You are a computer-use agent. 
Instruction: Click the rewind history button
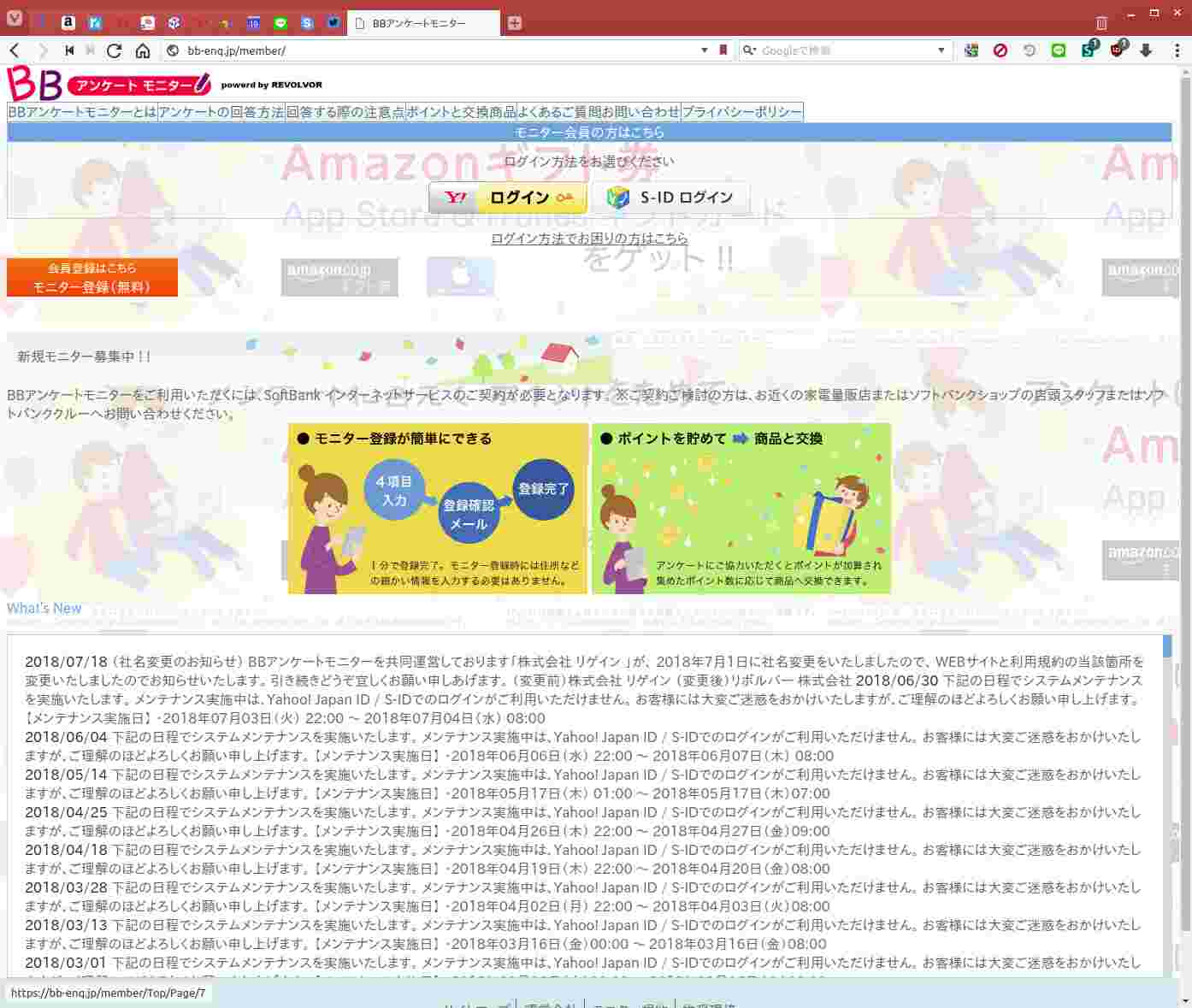click(x=69, y=50)
